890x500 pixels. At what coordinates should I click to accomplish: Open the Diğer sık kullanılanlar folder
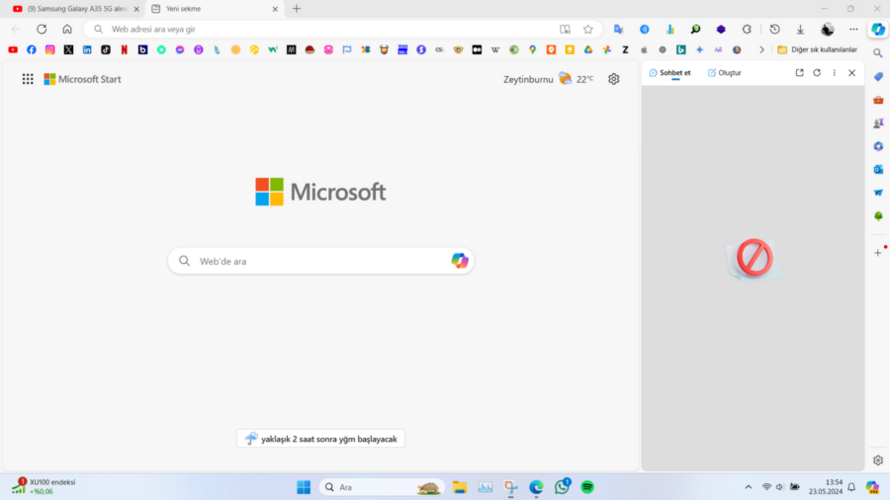point(817,50)
